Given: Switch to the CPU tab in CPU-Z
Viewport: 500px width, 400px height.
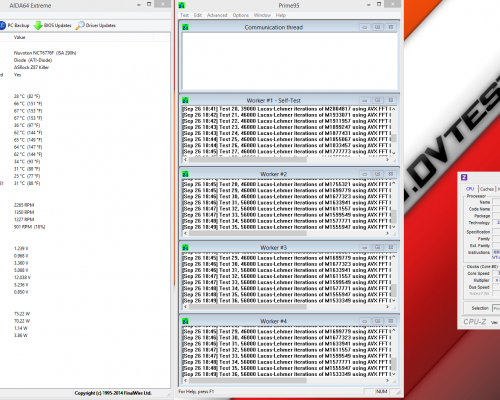Looking at the screenshot, I should pyautogui.click(x=470, y=189).
